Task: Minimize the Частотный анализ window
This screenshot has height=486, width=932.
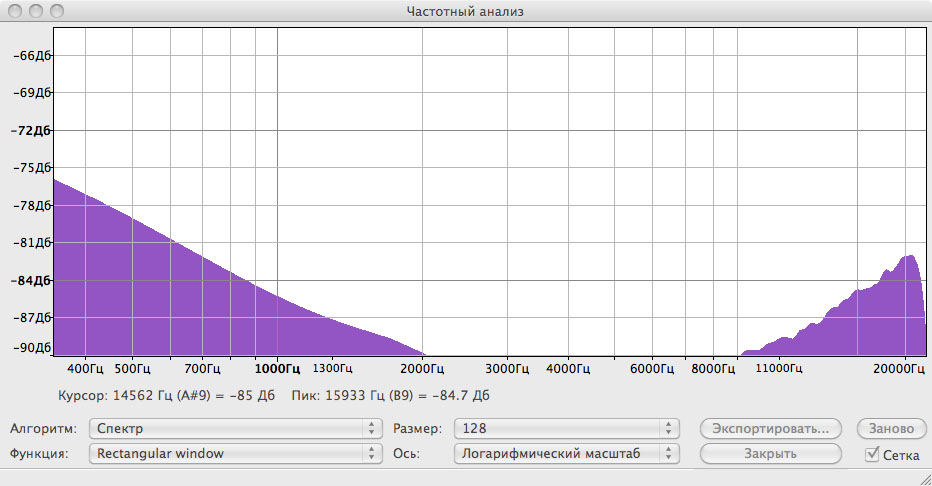Action: tap(34, 12)
